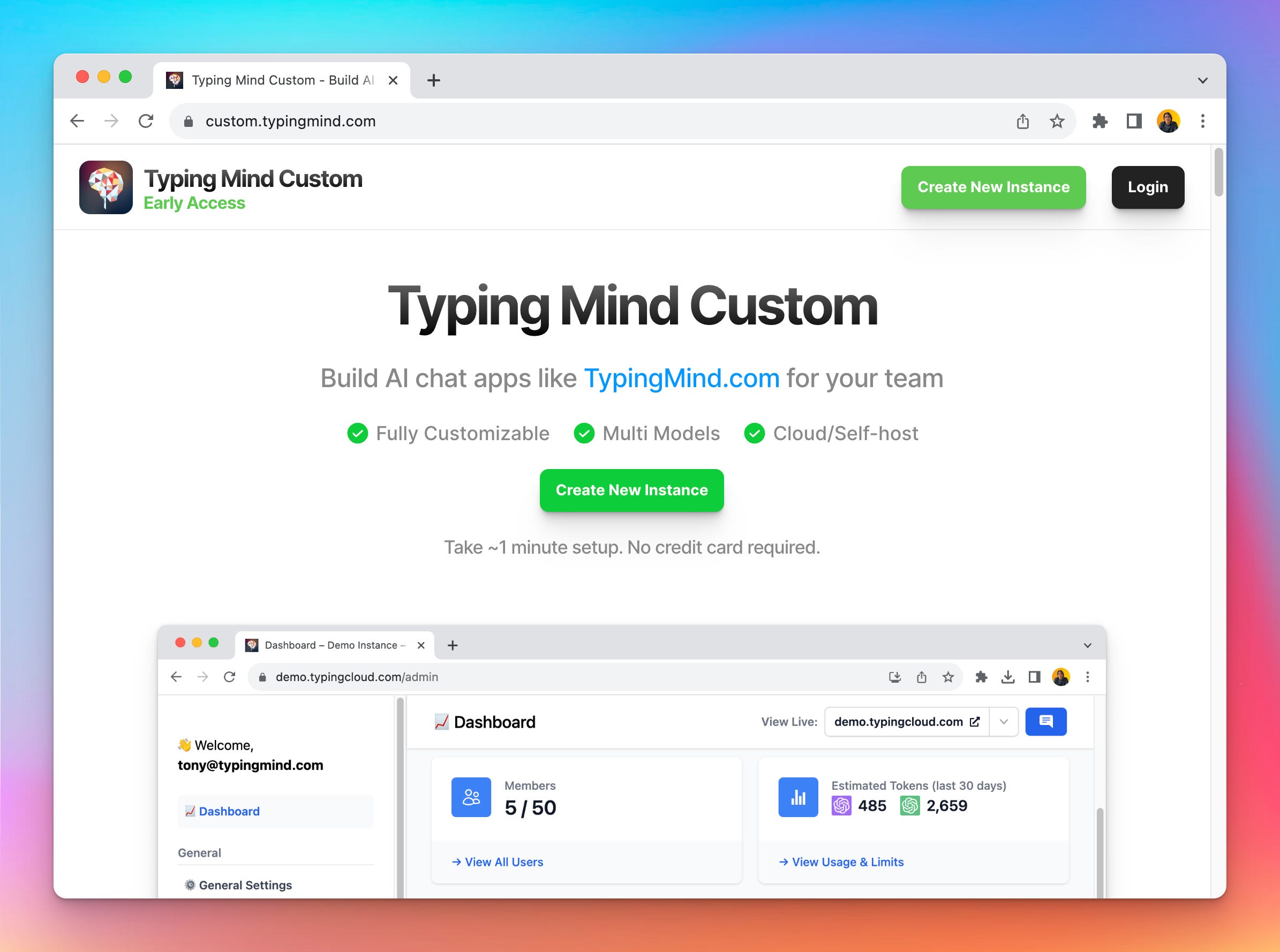The width and height of the screenshot is (1280, 952).
Task: Click the Typing Mind brain logo
Action: [x=106, y=187]
